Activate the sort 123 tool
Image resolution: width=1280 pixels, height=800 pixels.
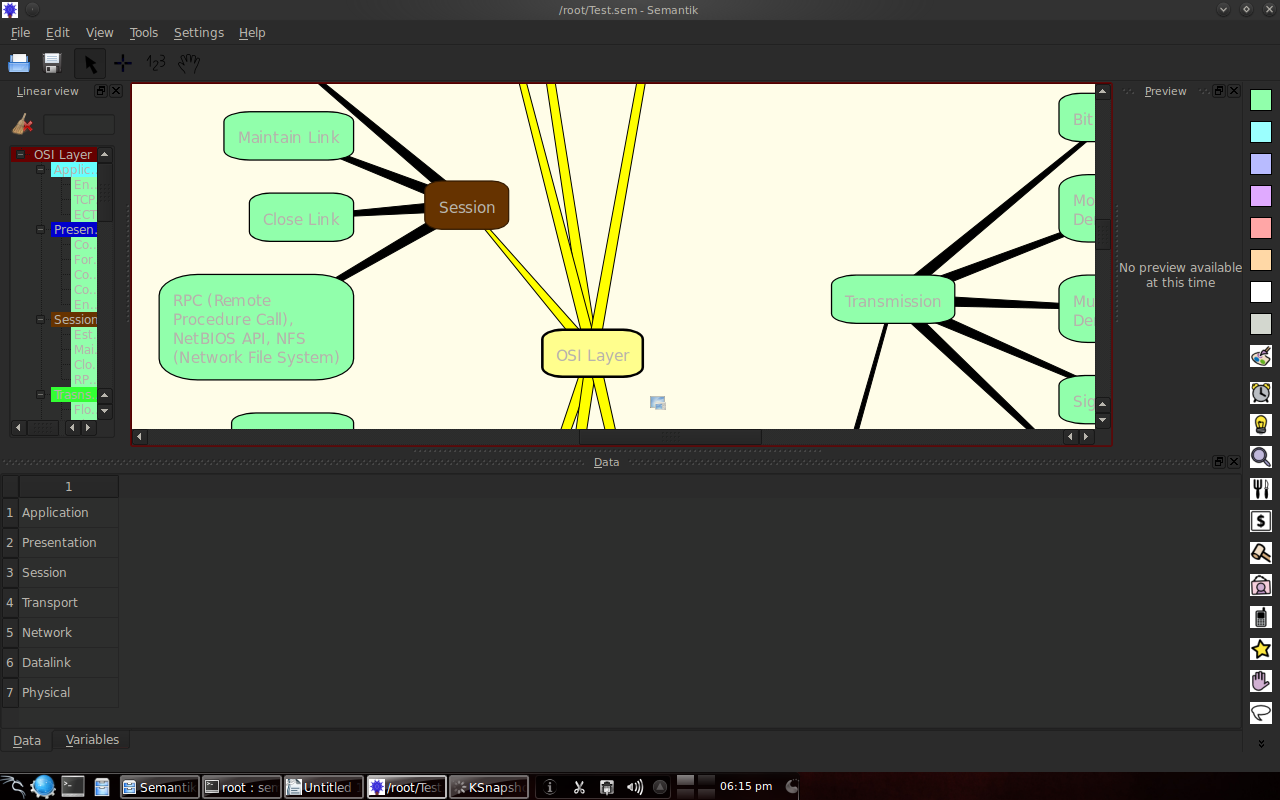click(156, 63)
